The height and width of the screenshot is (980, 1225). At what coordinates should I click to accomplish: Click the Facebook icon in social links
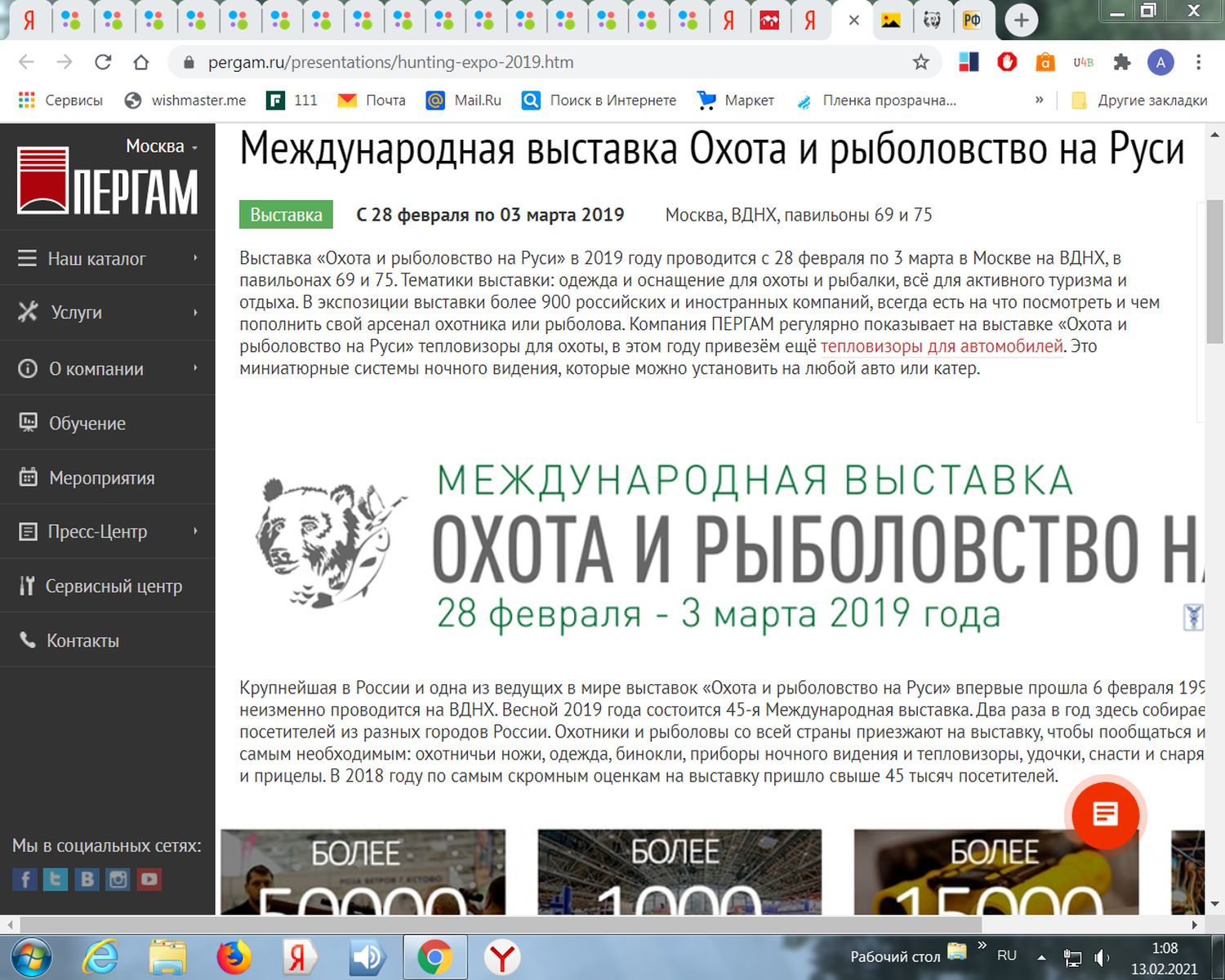(x=24, y=879)
